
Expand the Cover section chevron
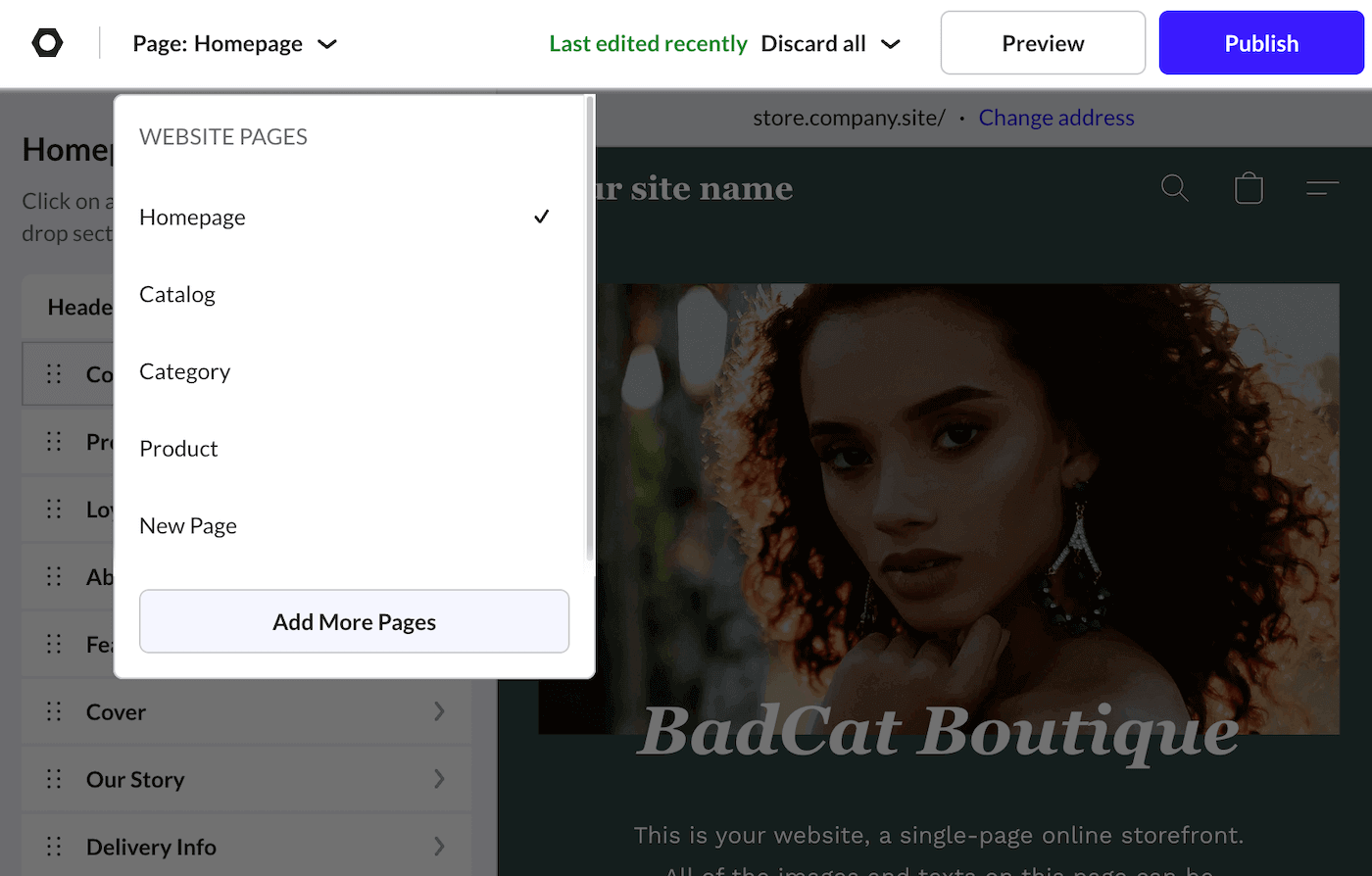(439, 711)
